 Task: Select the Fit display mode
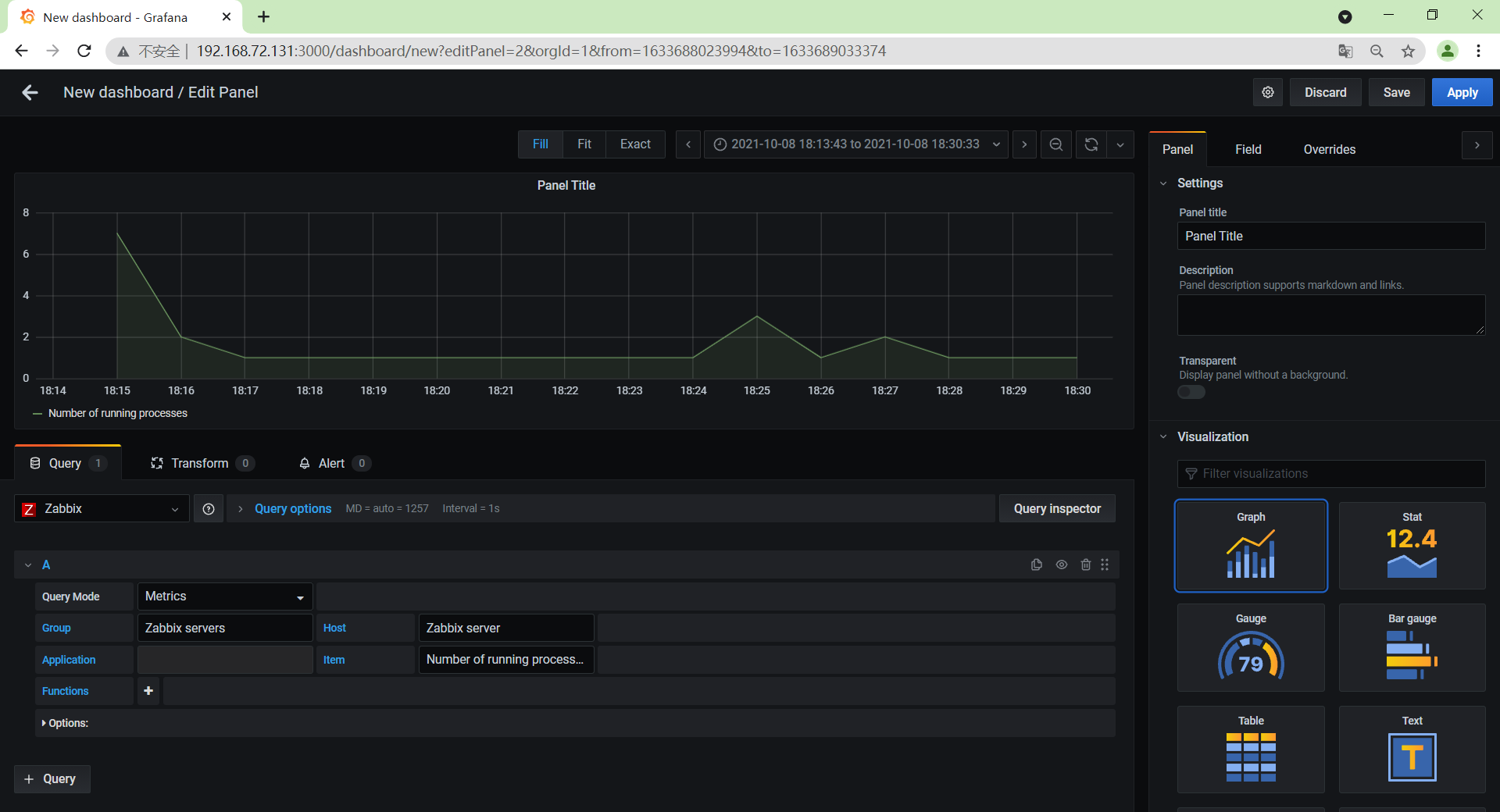584,144
